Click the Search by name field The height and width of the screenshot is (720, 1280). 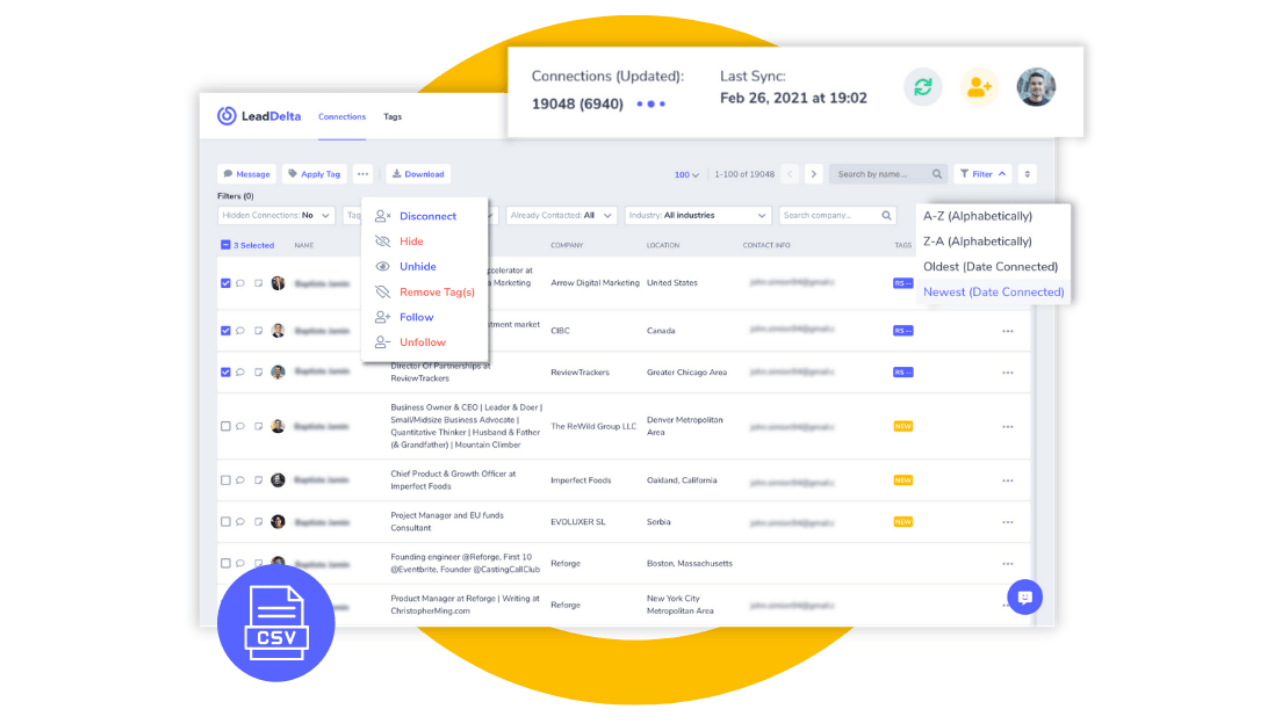pos(882,174)
